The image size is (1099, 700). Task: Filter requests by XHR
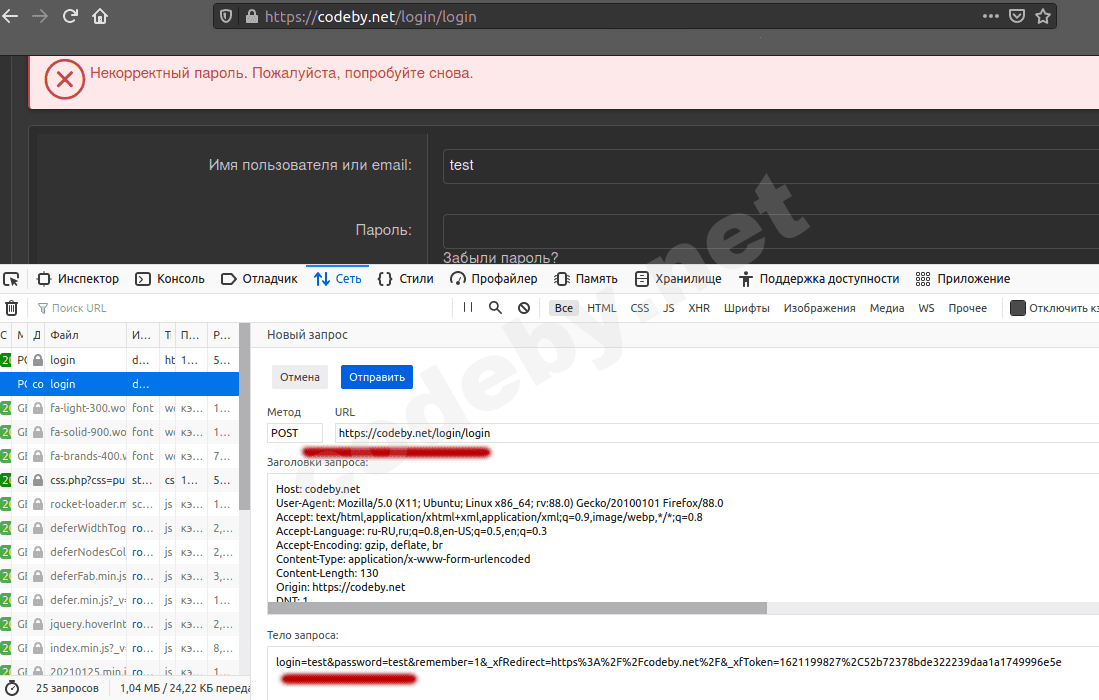699,308
